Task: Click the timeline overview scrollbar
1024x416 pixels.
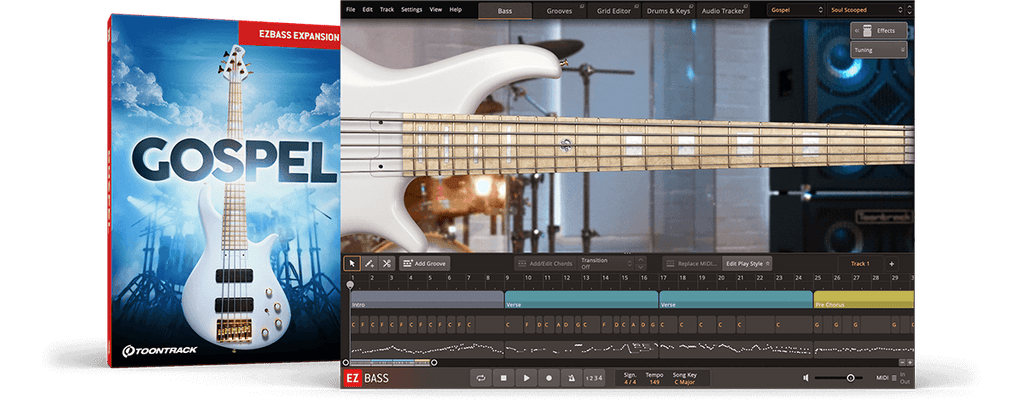Action: click(x=390, y=362)
